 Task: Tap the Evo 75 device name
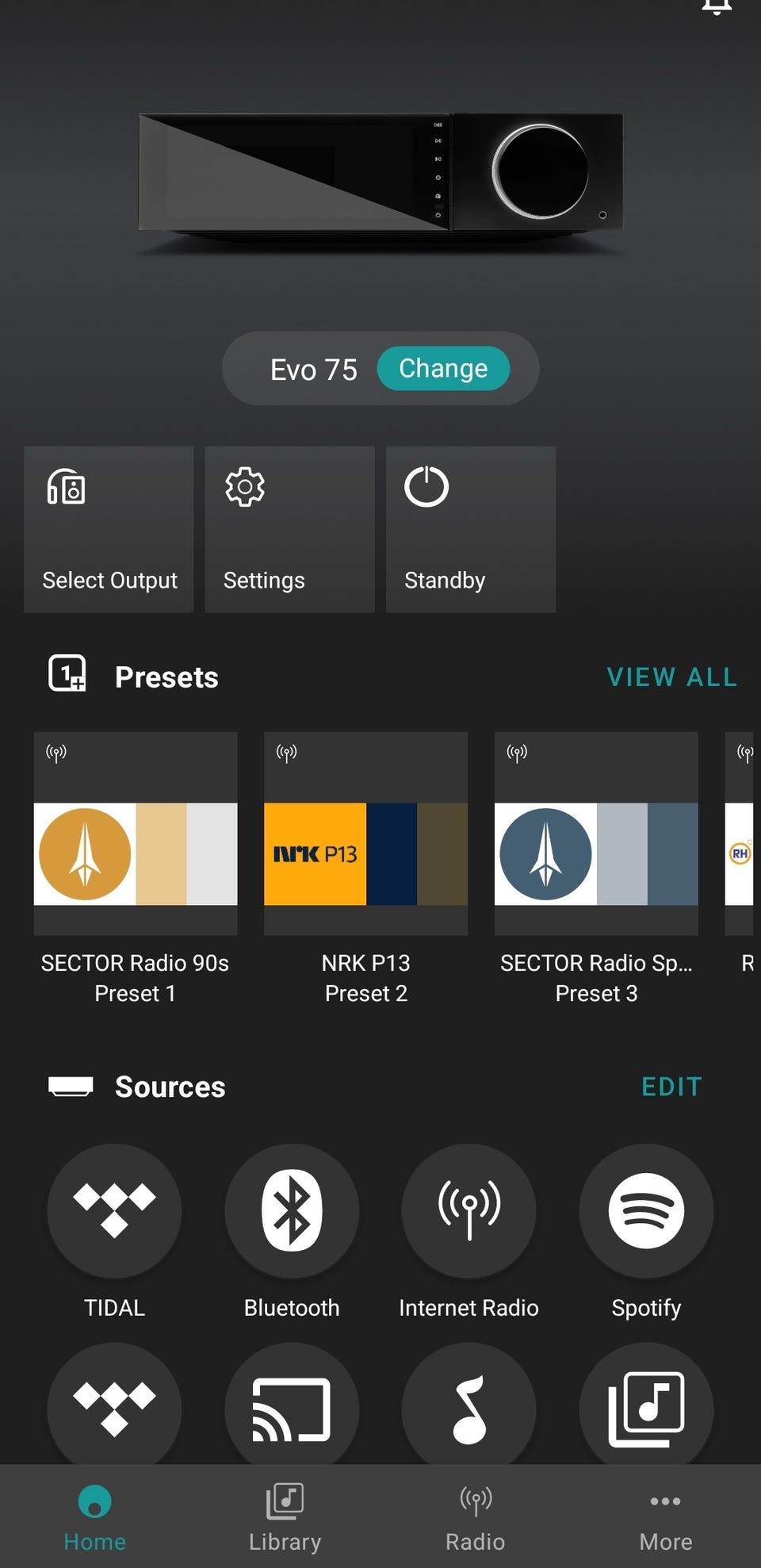[314, 370]
